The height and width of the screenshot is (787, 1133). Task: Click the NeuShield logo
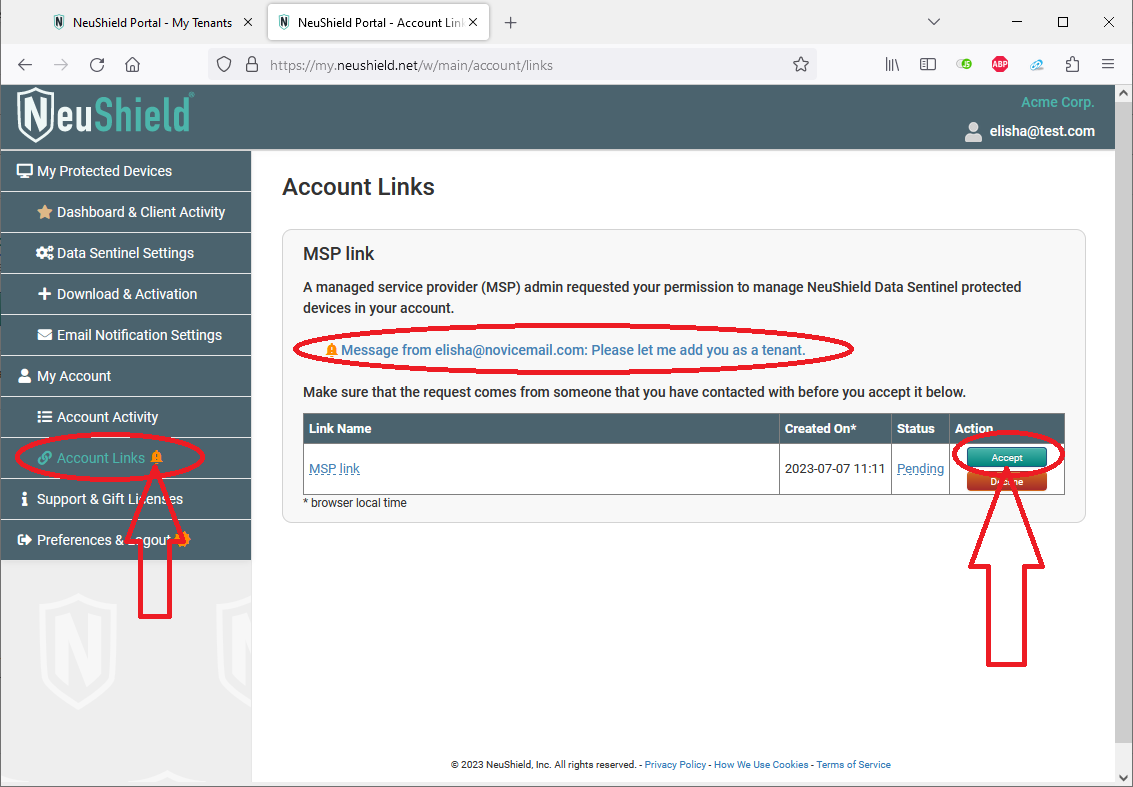[105, 115]
